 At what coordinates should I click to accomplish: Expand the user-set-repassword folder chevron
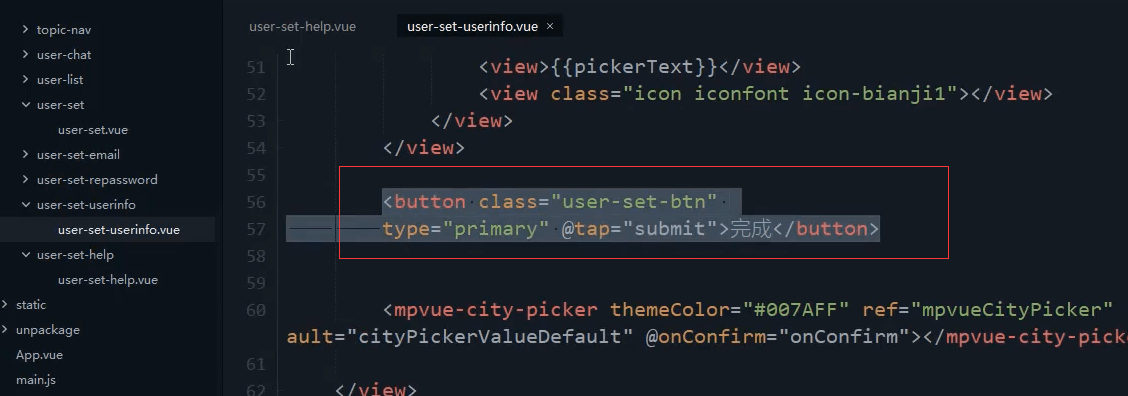coord(26,180)
